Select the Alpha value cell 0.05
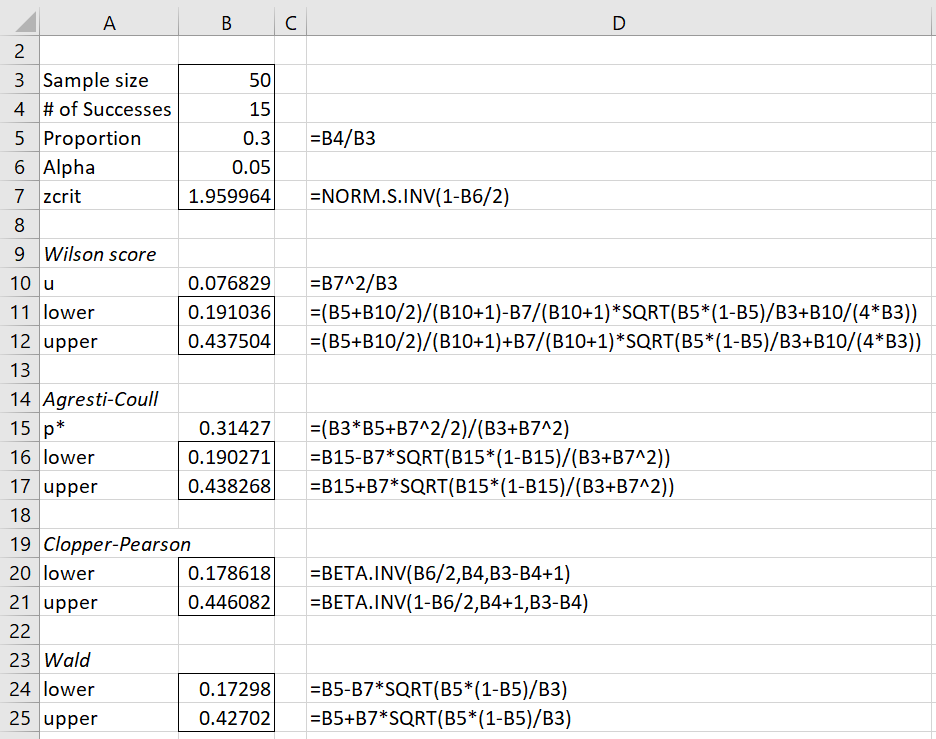Screen dimensions: 936x739 (x=226, y=167)
